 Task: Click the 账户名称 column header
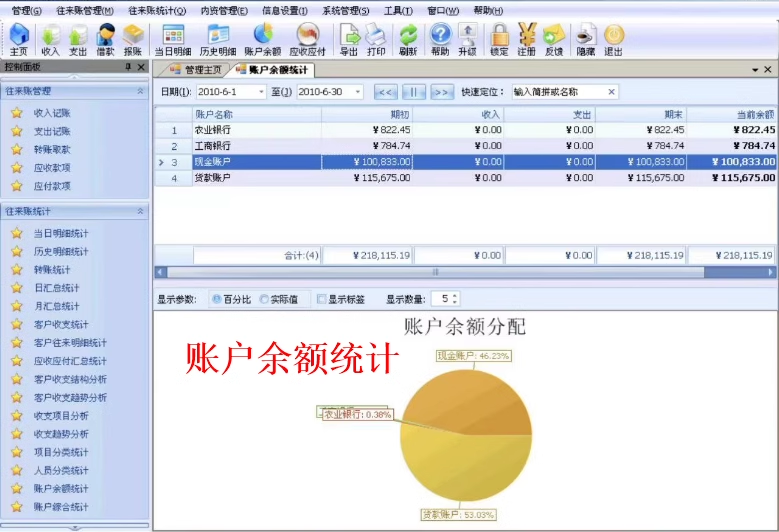[x=257, y=115]
